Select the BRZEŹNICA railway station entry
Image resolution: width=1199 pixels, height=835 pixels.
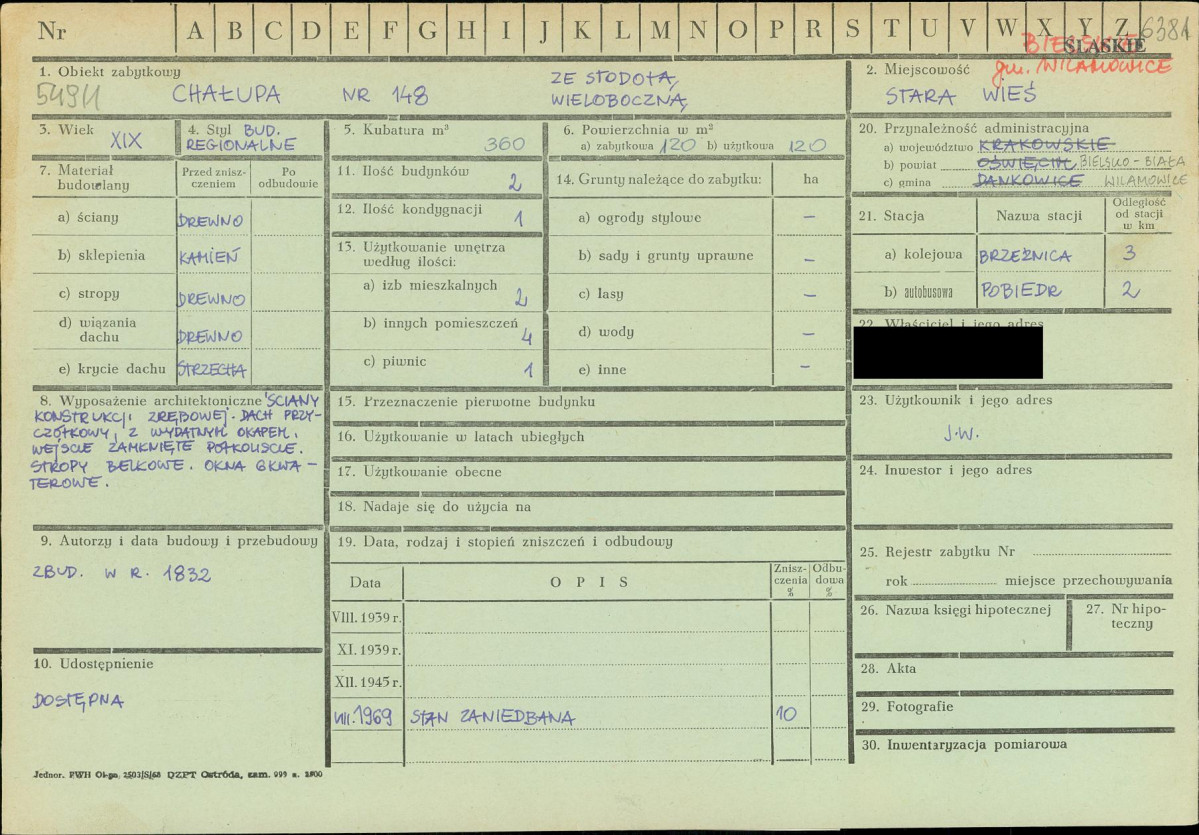(1025, 256)
